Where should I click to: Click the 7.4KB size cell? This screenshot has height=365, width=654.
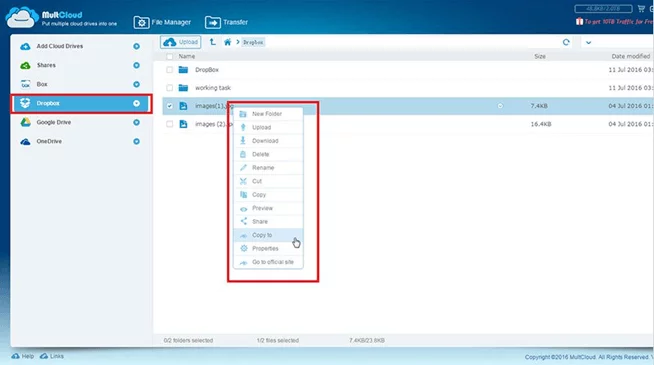539,106
